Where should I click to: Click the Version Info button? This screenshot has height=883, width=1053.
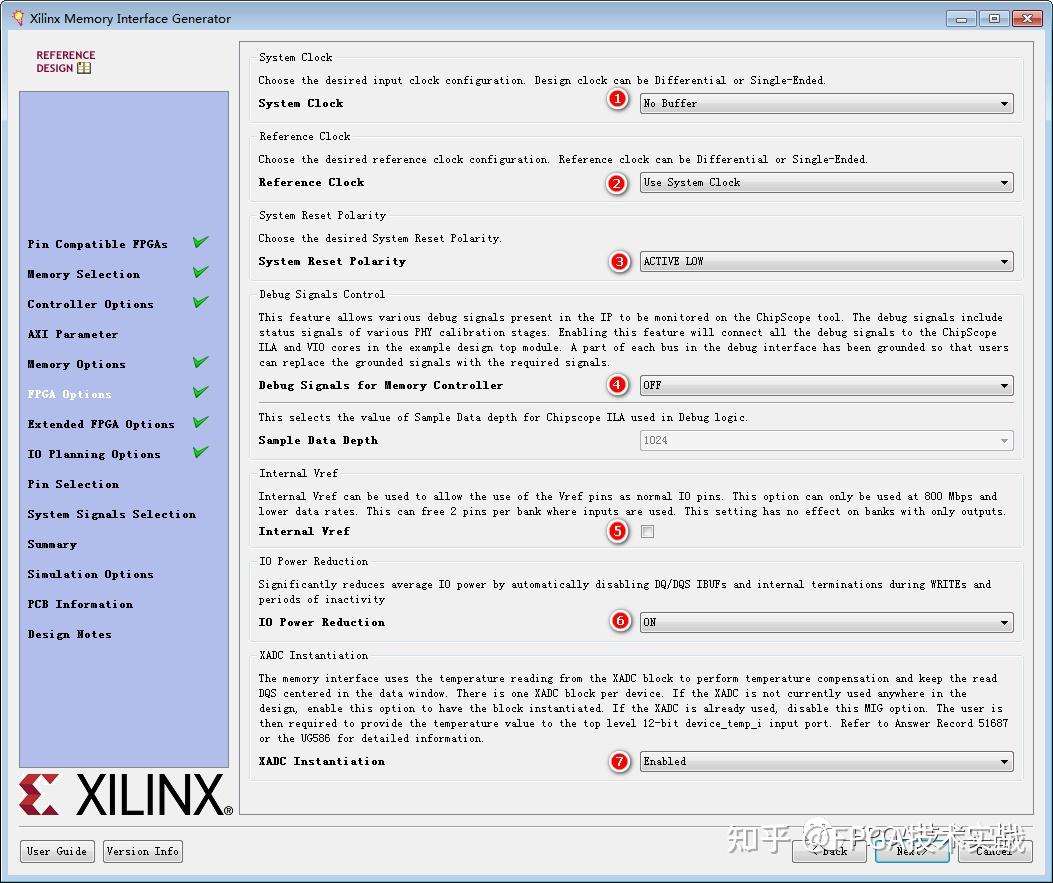tap(142, 851)
